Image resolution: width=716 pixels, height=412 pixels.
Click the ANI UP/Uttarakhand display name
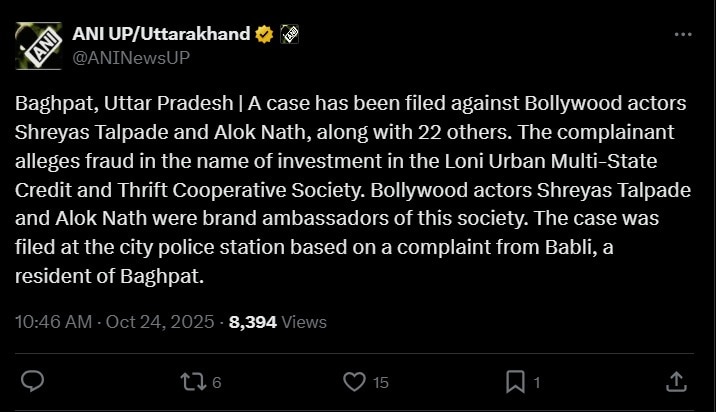click(x=161, y=34)
